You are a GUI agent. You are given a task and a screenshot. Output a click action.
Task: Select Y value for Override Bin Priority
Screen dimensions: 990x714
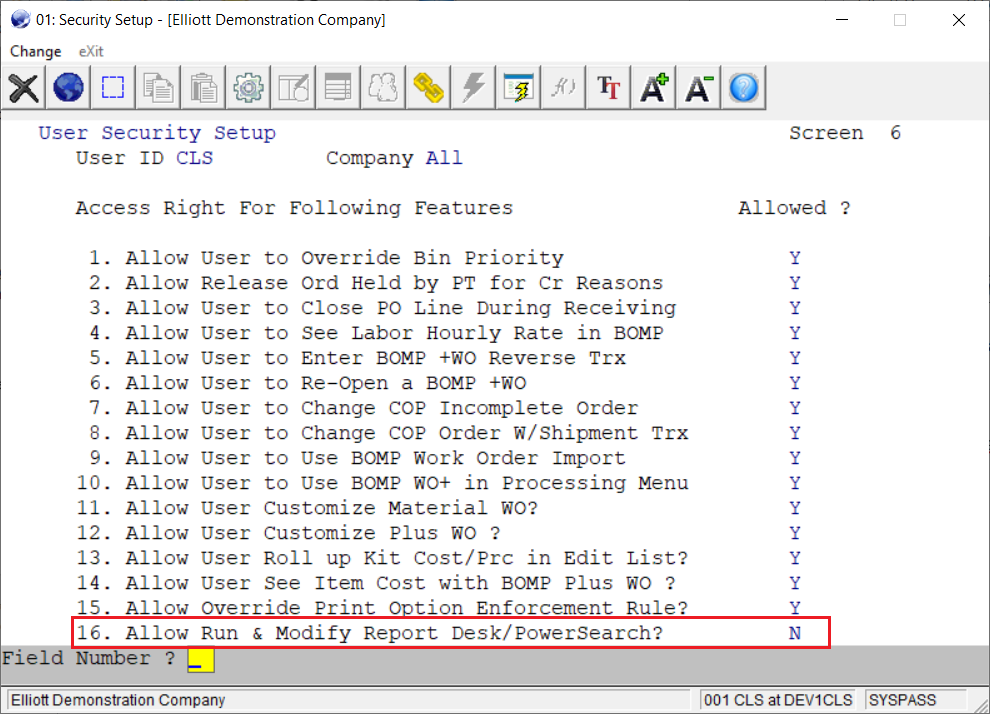pos(795,258)
